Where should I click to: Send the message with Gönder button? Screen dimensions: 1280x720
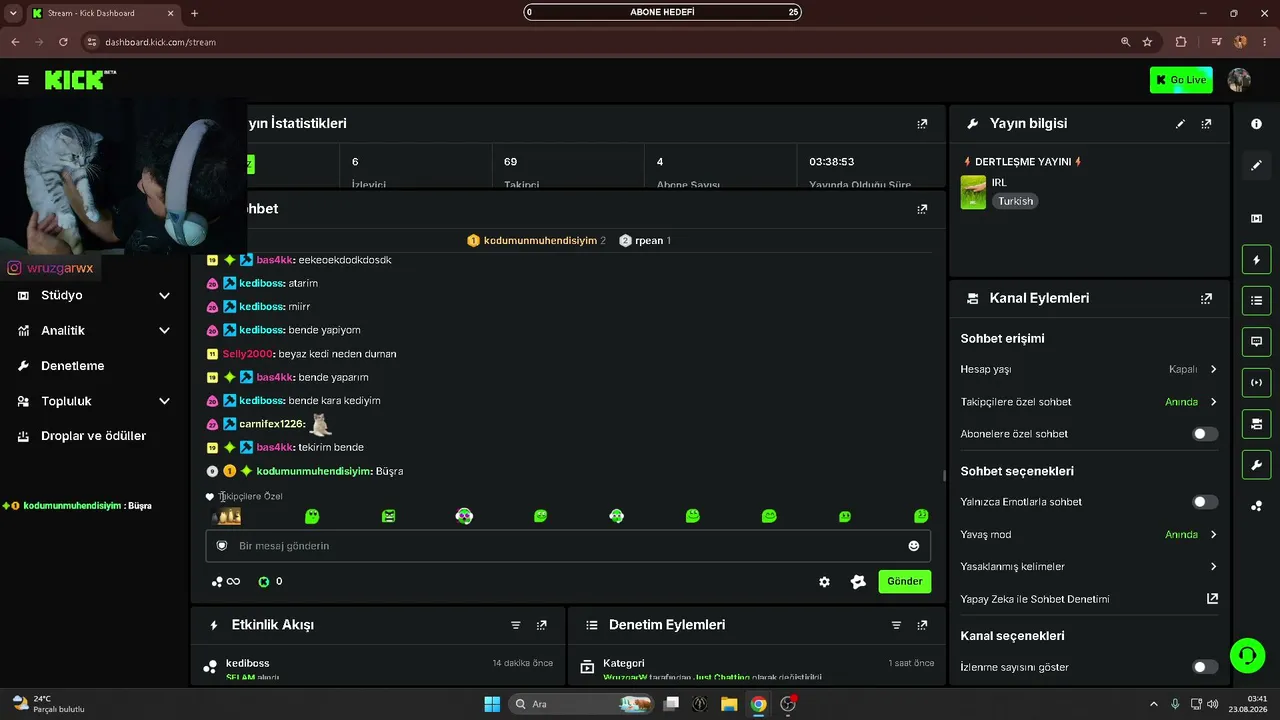(x=905, y=582)
